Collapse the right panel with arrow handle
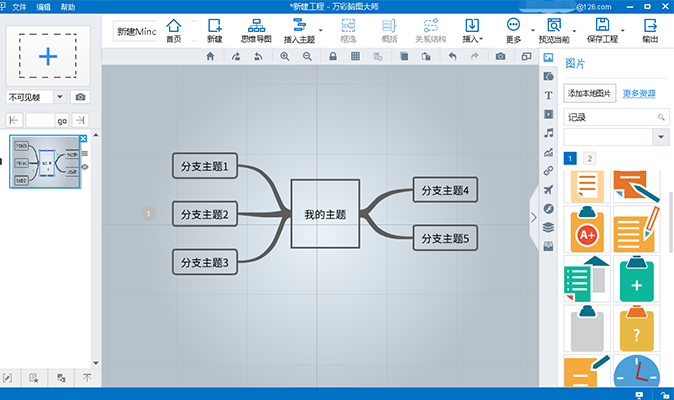 (x=533, y=213)
